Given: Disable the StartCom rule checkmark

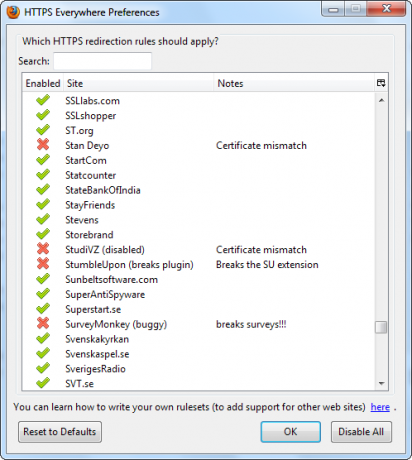Looking at the screenshot, I should coord(43,160).
